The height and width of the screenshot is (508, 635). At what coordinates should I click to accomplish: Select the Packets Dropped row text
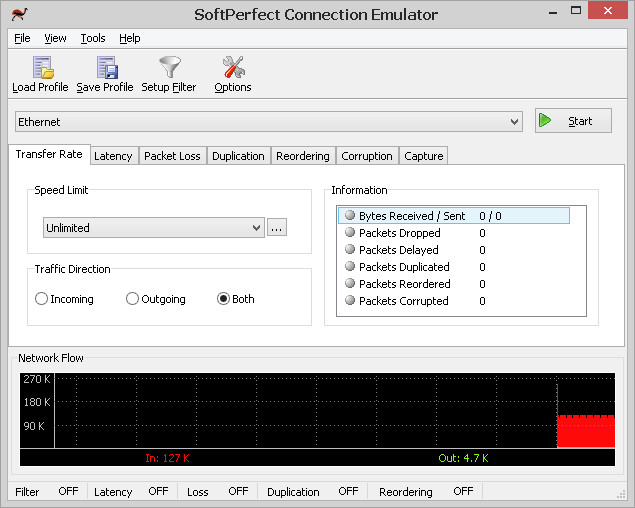[x=400, y=233]
